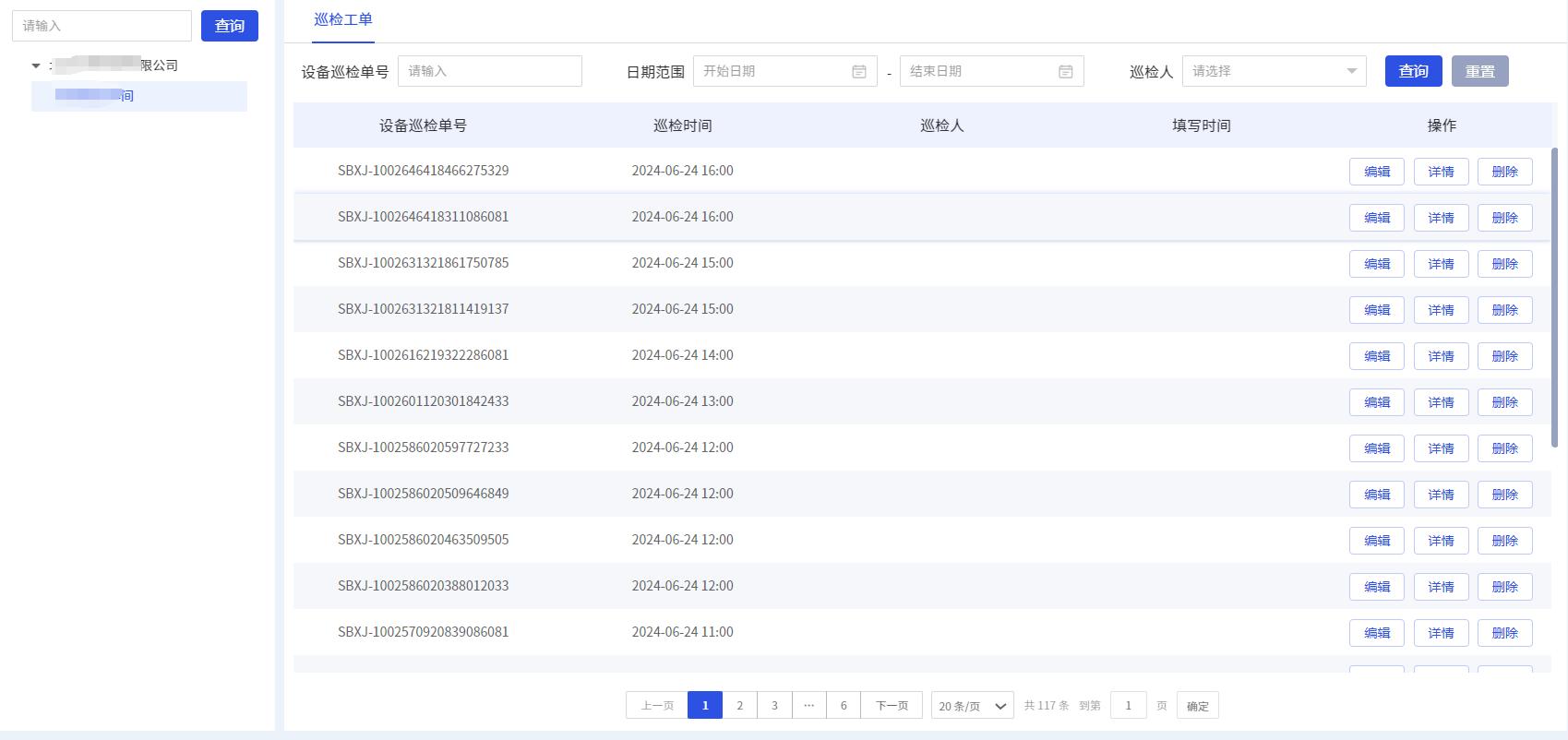Viewport: 1568px width, 740px height.
Task: Focus the sidebar search input field
Action: 102,26
